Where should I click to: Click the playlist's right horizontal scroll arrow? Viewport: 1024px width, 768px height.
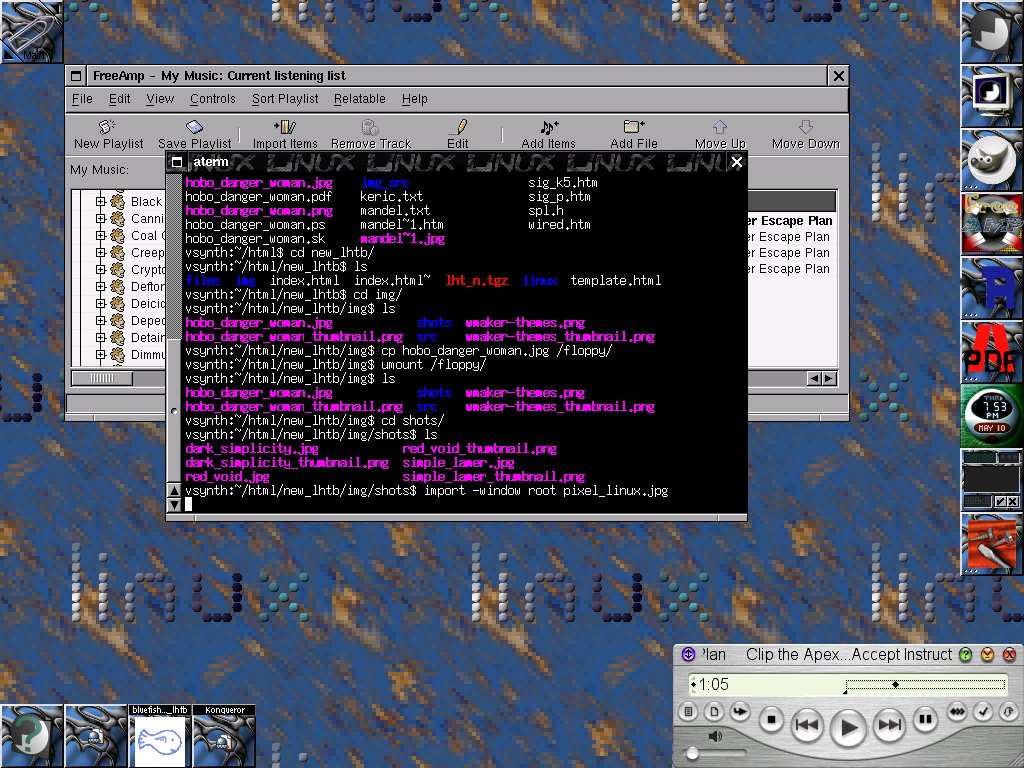tap(830, 378)
